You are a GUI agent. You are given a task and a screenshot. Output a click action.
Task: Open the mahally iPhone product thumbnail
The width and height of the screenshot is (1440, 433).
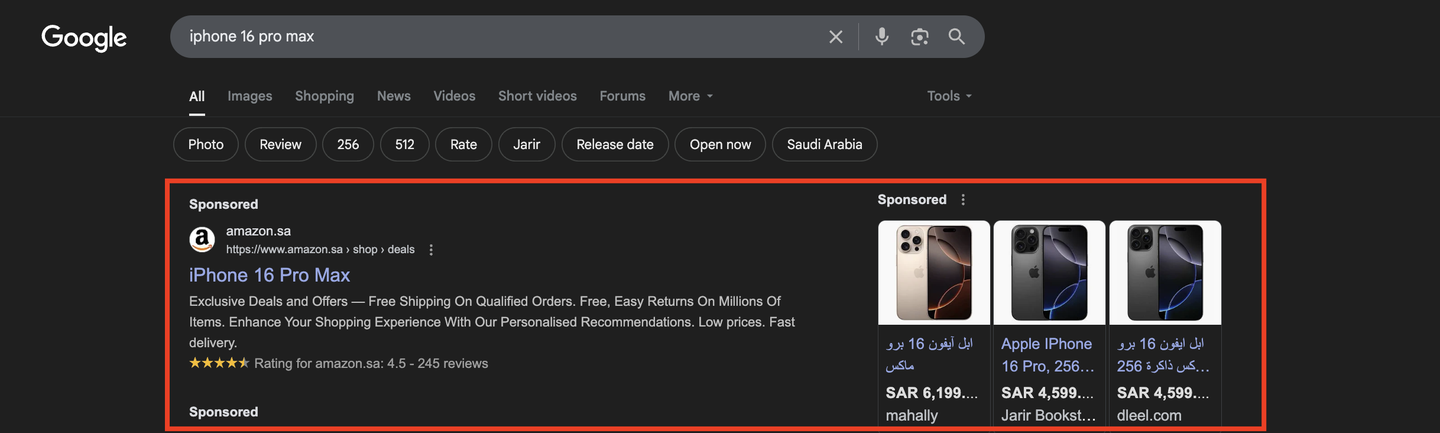pyautogui.click(x=934, y=272)
